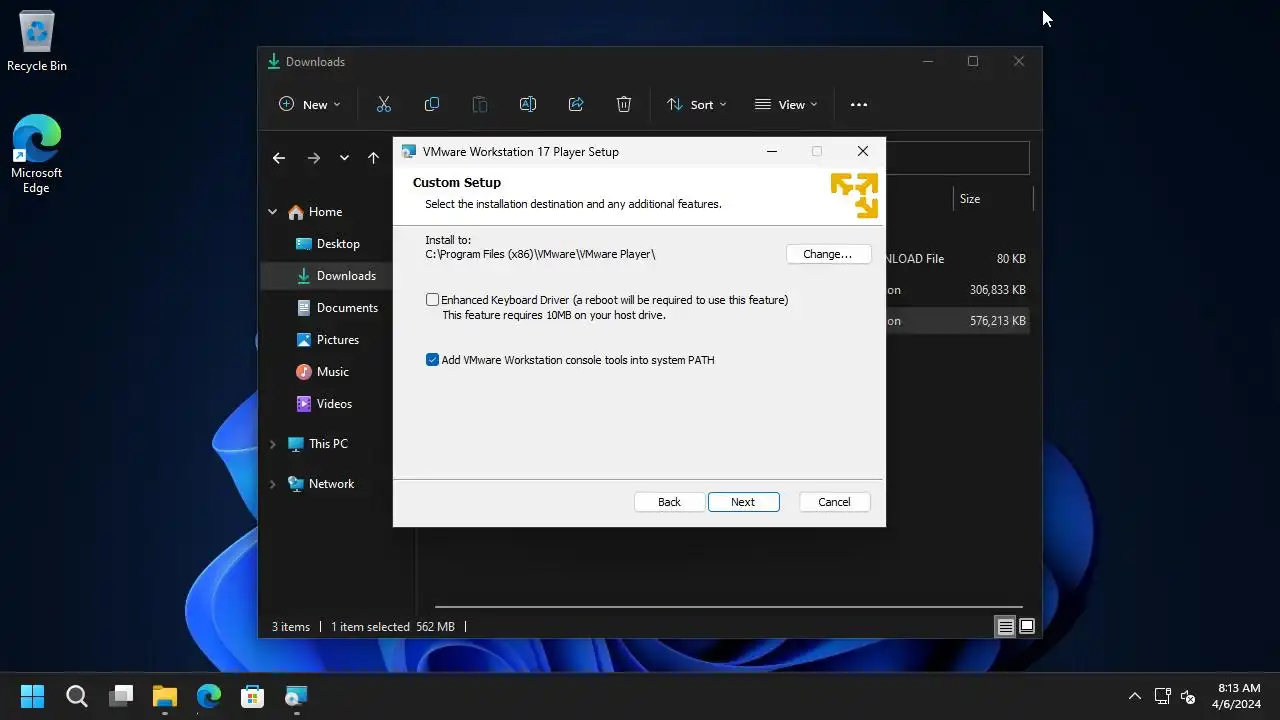The width and height of the screenshot is (1280, 720).
Task: Open the View dropdown in Explorer
Action: (786, 104)
